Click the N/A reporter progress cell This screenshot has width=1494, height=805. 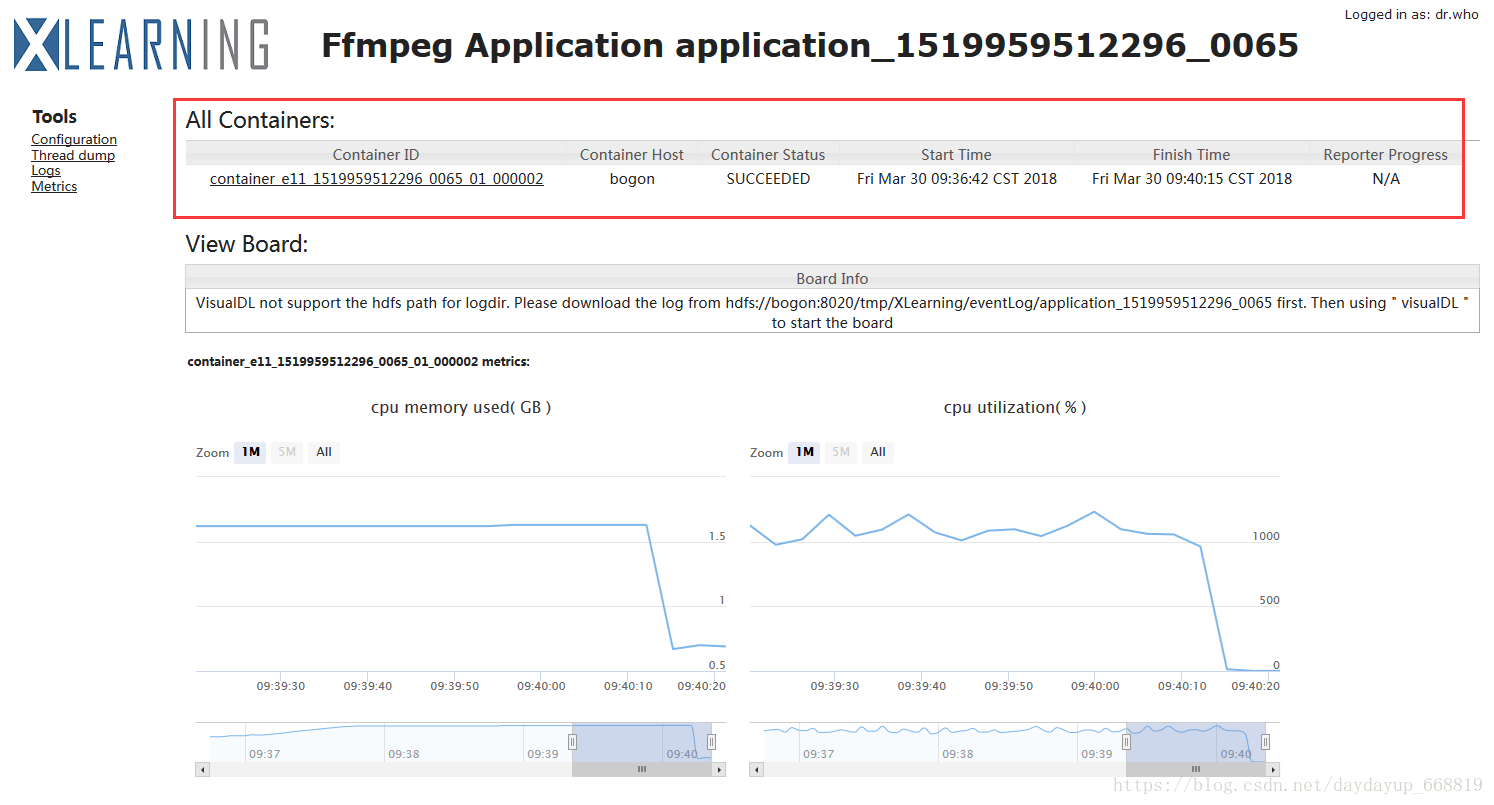point(1386,179)
